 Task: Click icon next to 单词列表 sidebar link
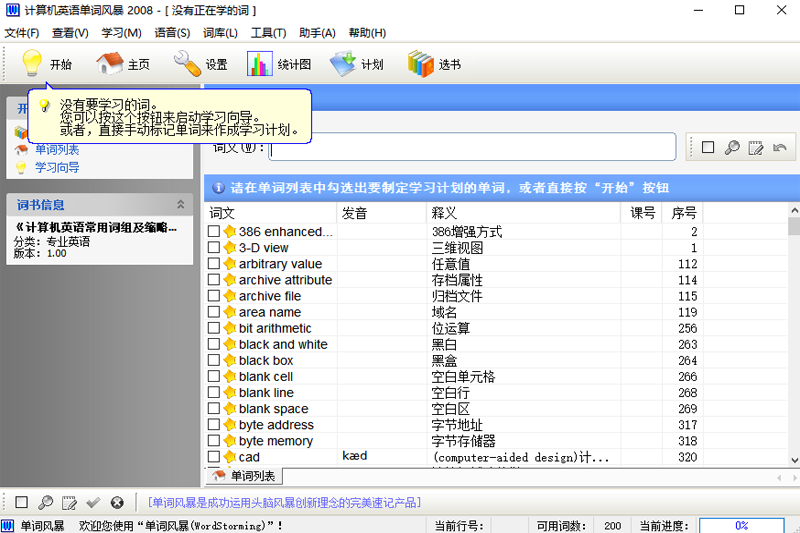pyautogui.click(x=21, y=150)
